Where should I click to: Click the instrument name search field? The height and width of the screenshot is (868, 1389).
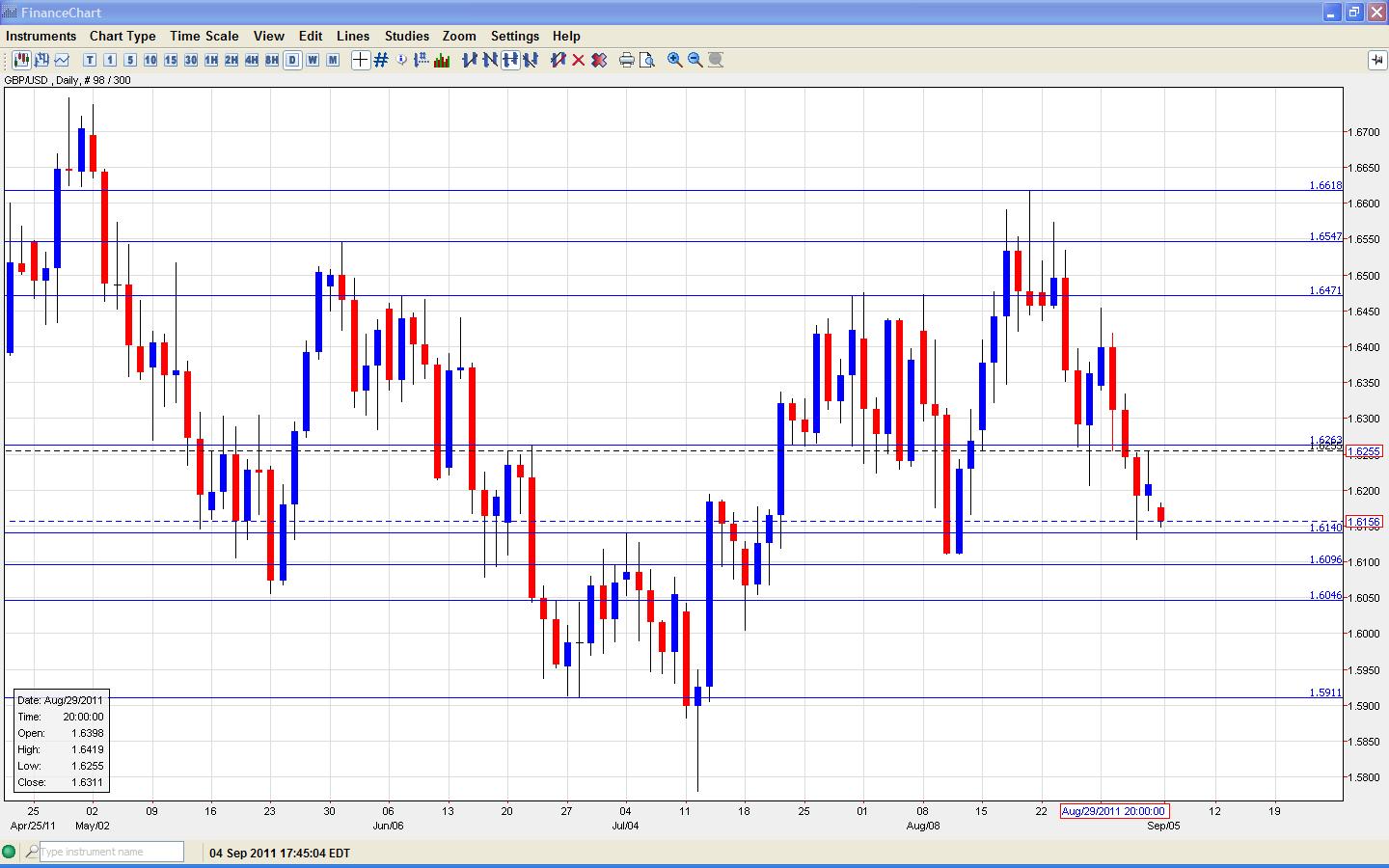(111, 852)
